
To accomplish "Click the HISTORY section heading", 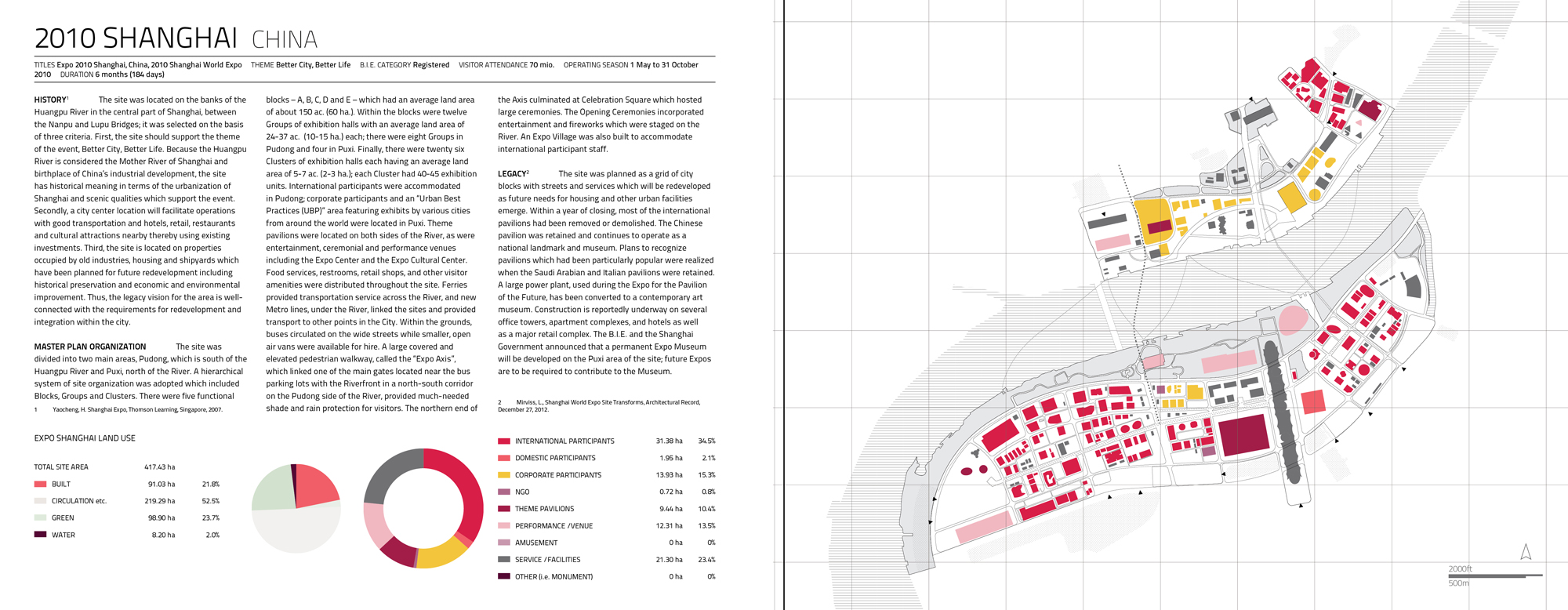I will pyautogui.click(x=50, y=100).
